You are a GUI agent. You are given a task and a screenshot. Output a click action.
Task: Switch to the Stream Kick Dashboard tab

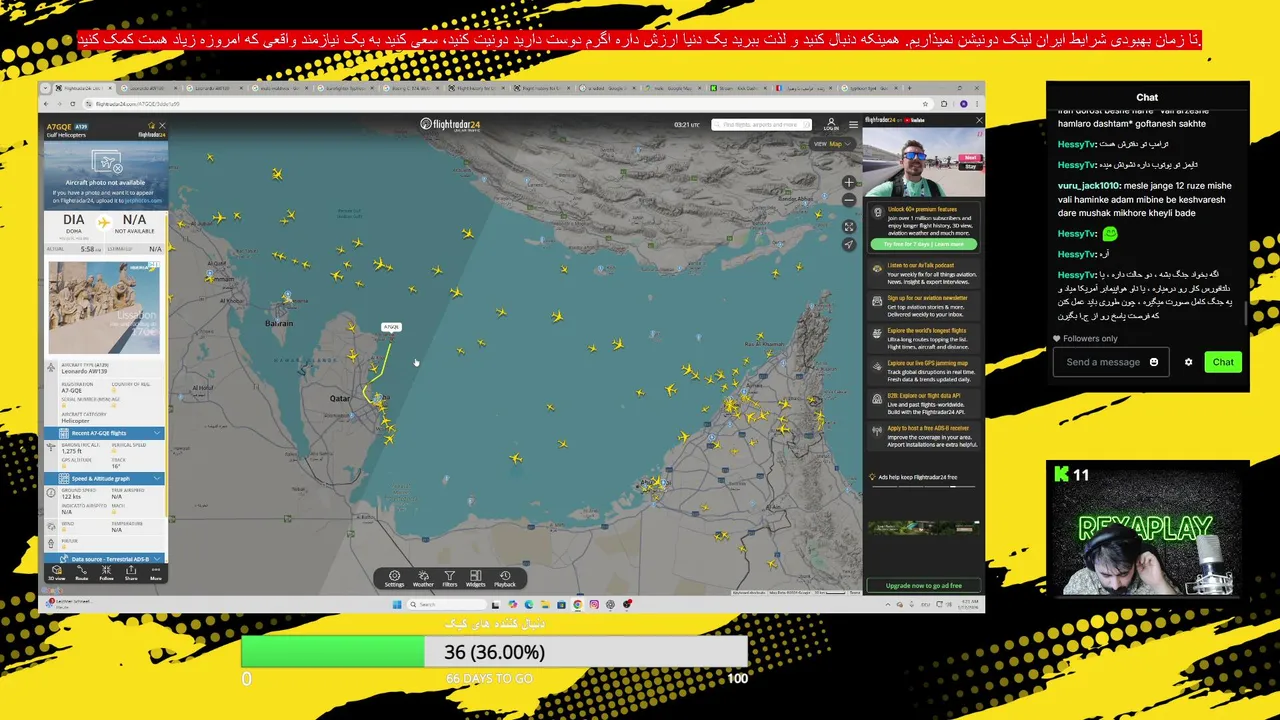738,88
